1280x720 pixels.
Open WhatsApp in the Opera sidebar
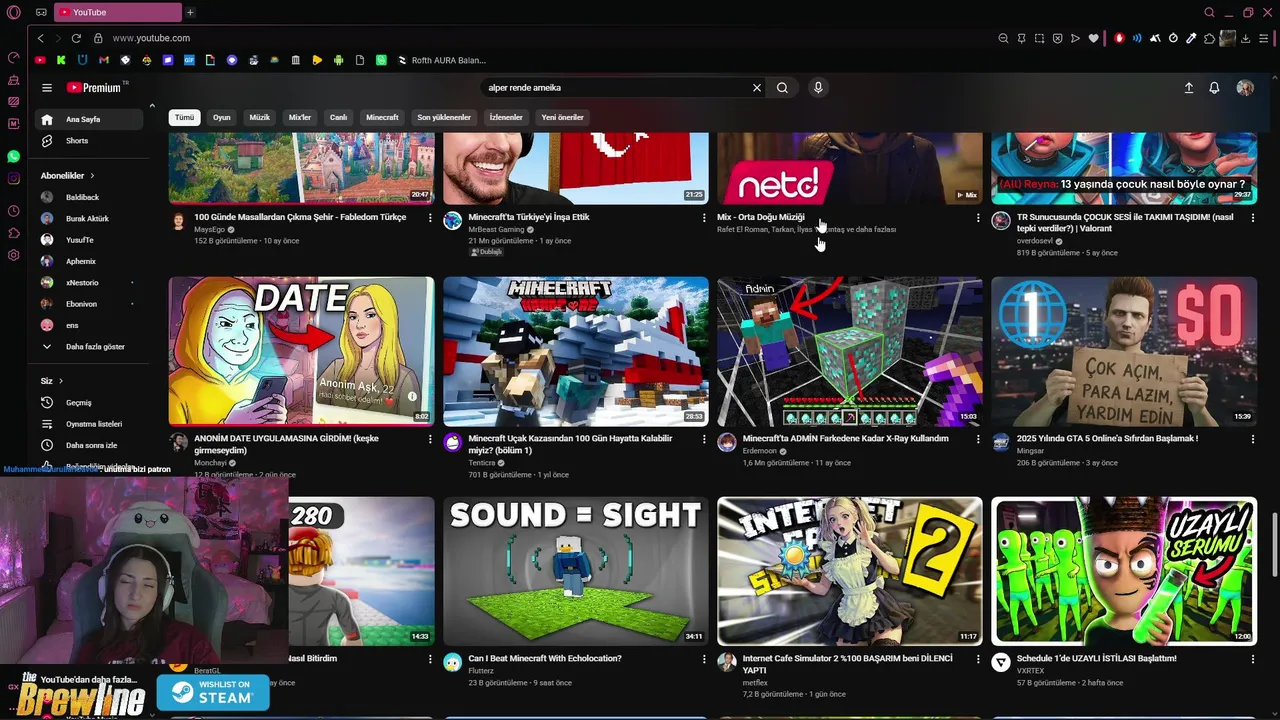[x=13, y=157]
